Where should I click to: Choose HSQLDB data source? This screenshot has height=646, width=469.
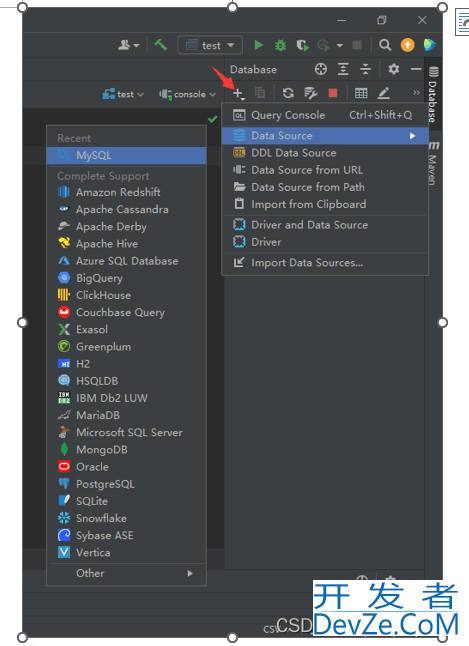point(127,381)
